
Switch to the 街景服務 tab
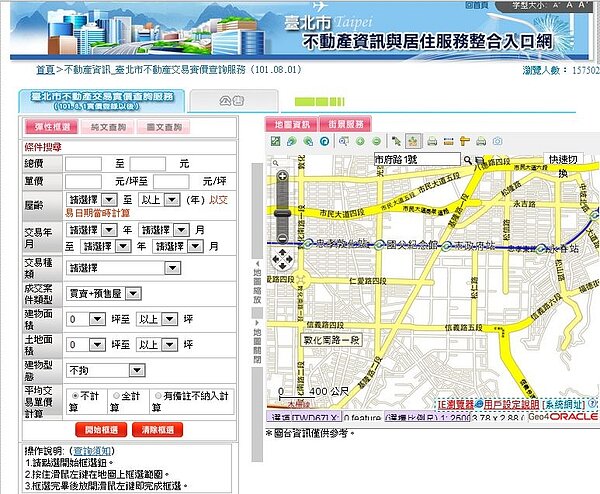tap(345, 124)
